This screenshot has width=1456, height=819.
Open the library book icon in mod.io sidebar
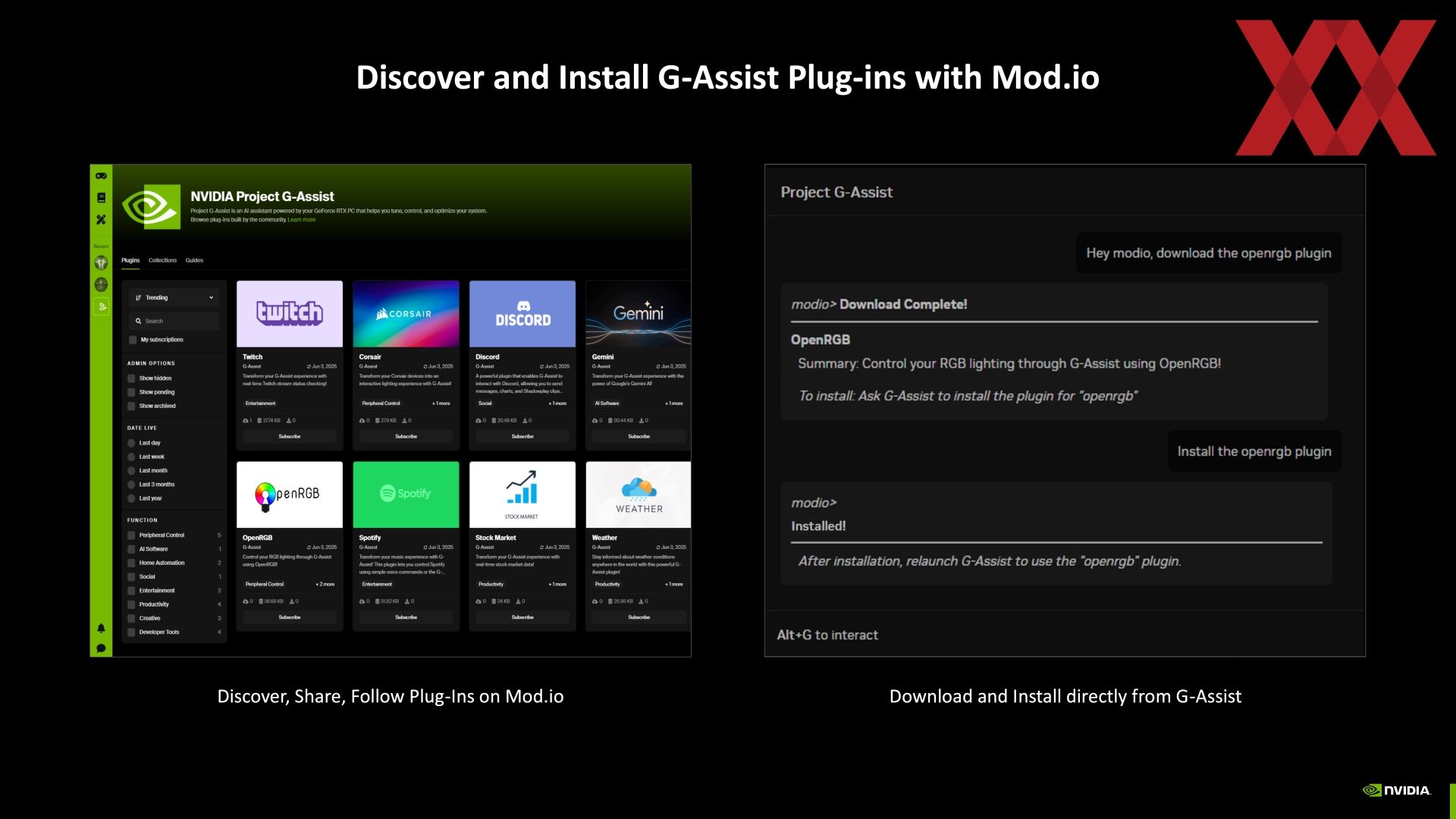coord(101,198)
